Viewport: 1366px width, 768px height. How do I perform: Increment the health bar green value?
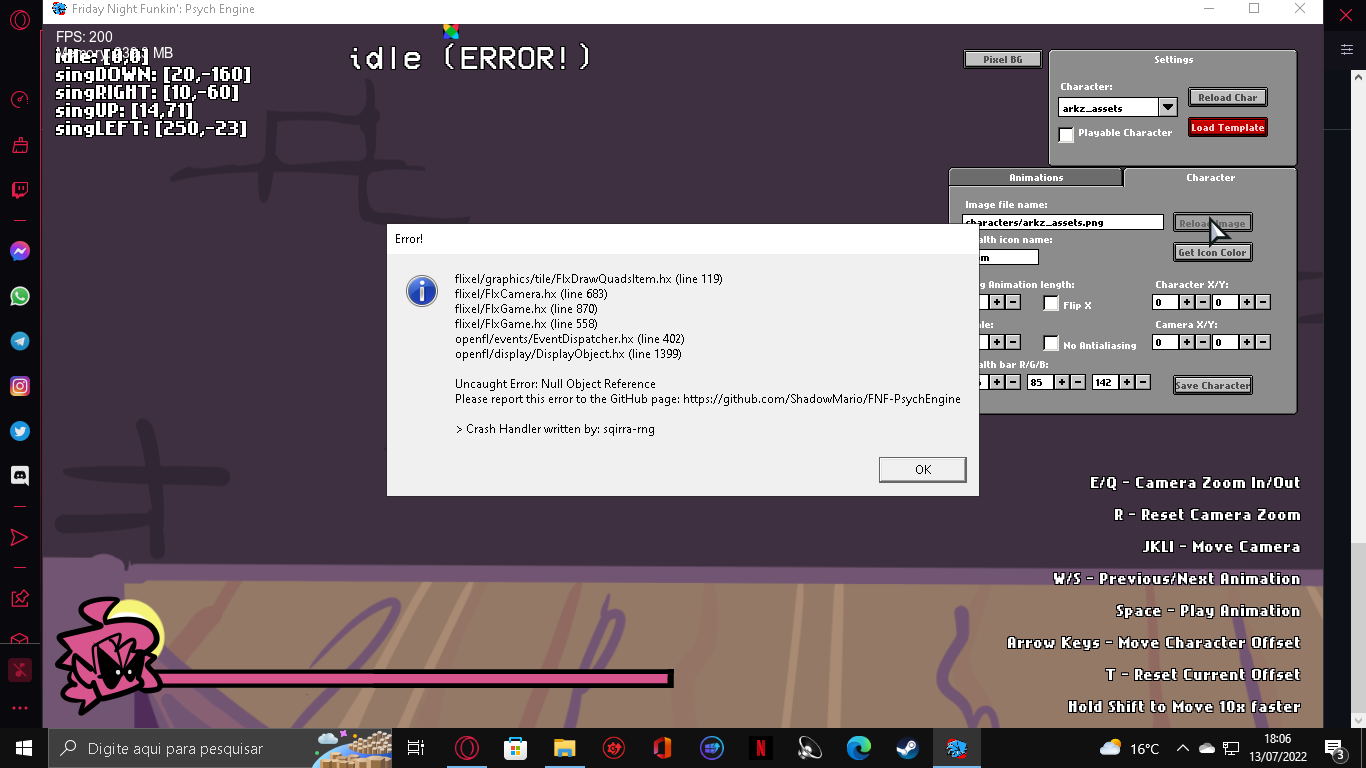(1062, 381)
